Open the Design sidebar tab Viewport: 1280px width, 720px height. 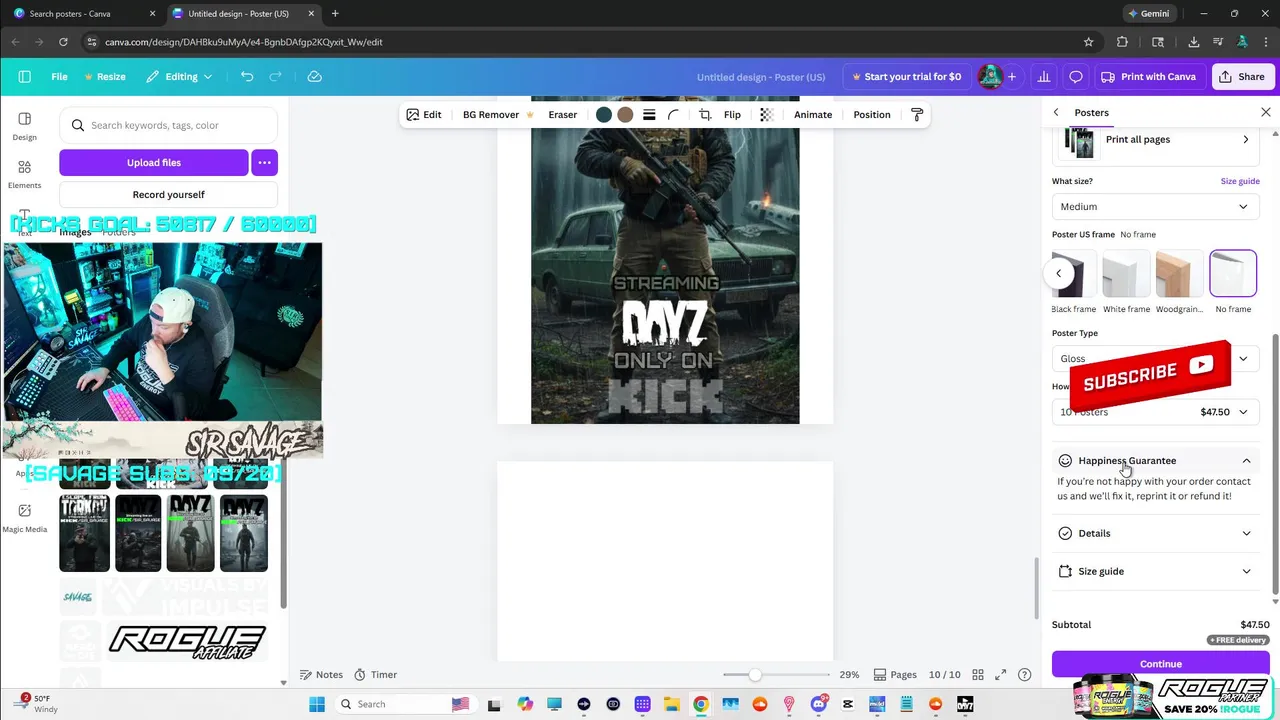(24, 126)
